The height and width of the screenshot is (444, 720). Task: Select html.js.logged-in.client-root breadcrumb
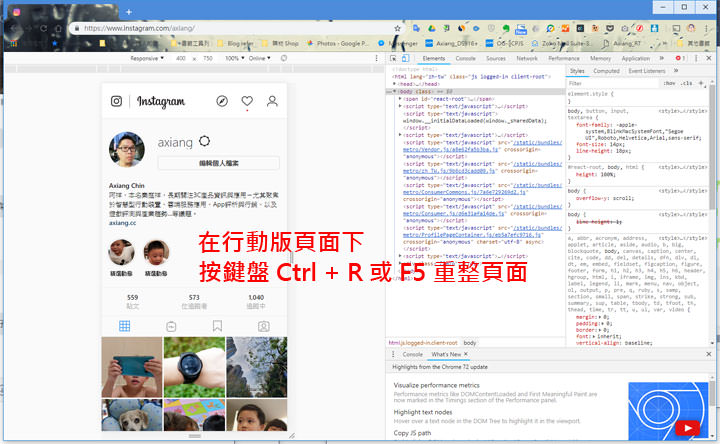pyautogui.click(x=423, y=343)
